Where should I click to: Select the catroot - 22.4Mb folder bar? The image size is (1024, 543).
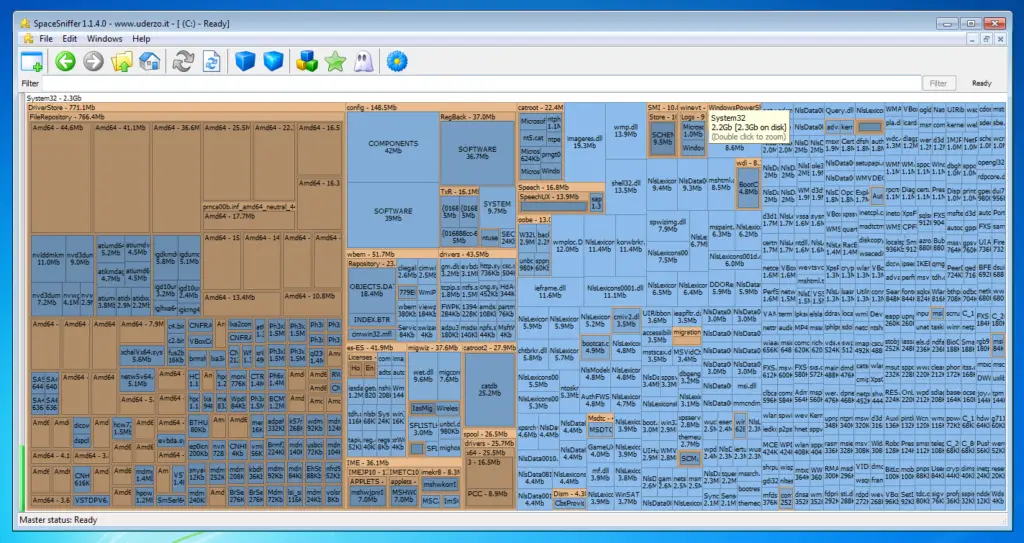(x=540, y=107)
